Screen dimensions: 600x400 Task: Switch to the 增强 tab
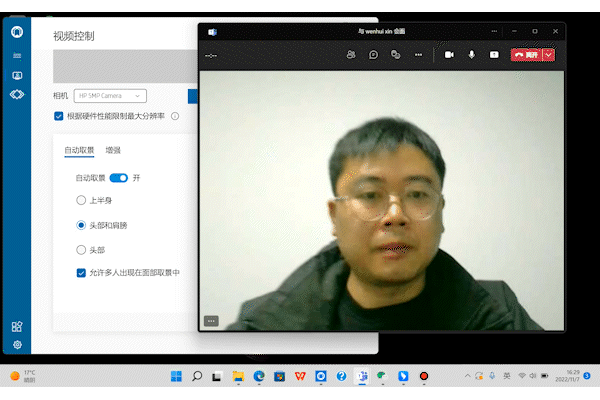click(x=113, y=150)
